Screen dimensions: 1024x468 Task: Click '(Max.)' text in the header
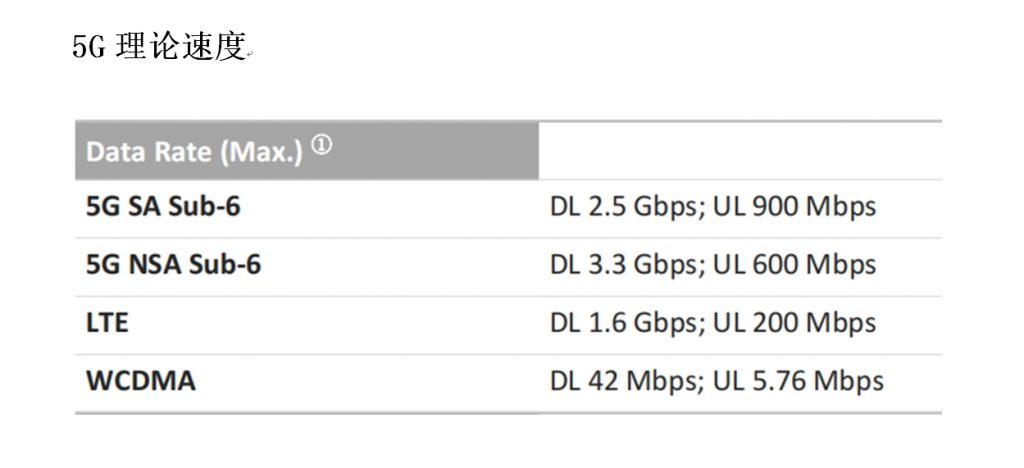coord(261,152)
